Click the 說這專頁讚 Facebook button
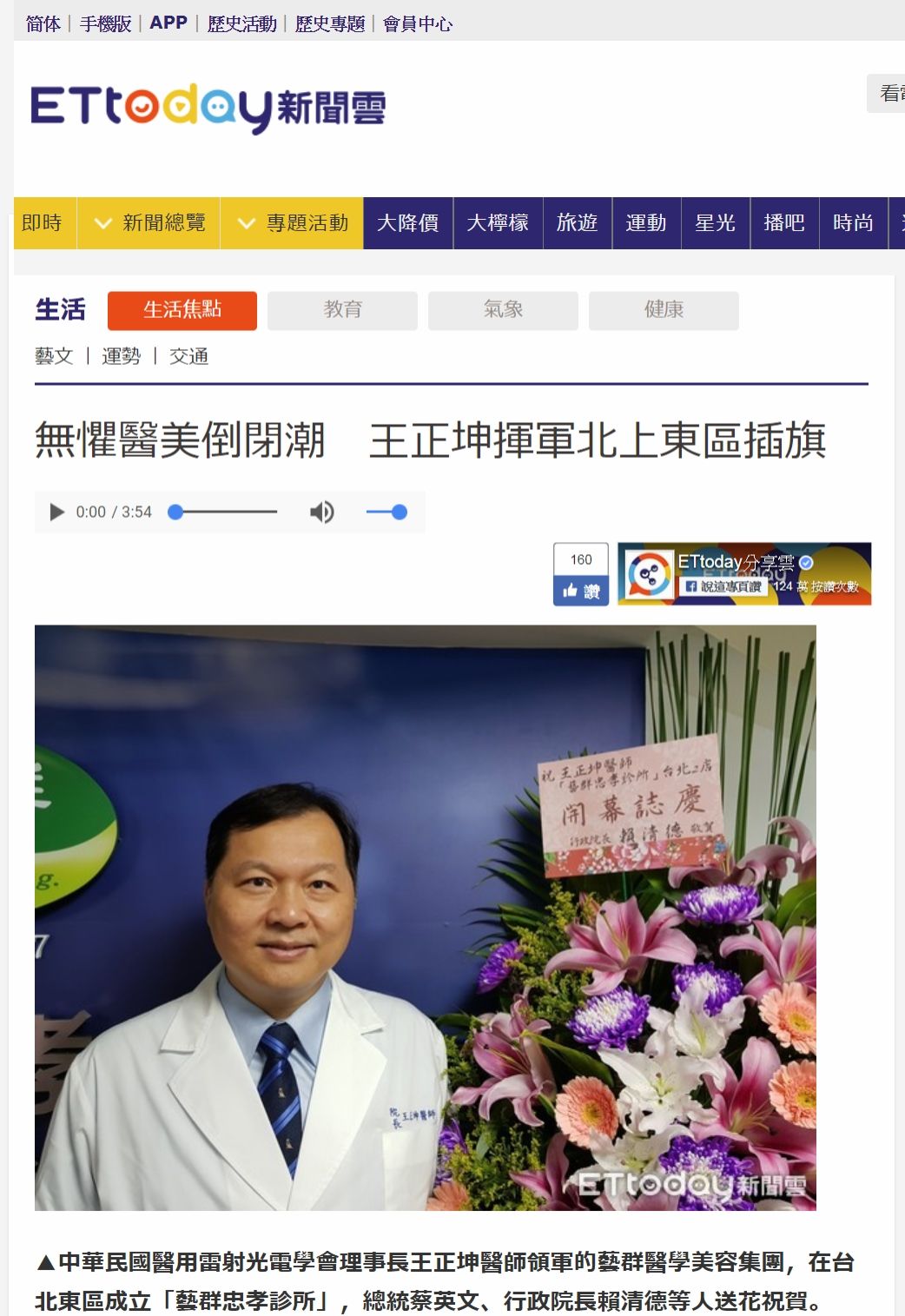905x1316 pixels. (723, 586)
